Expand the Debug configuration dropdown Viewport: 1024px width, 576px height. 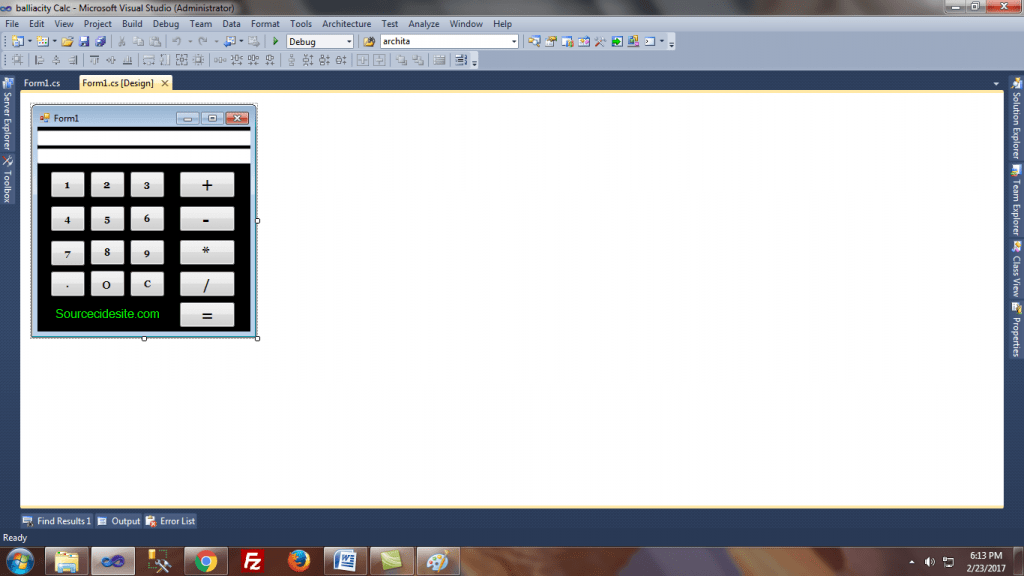click(348, 42)
